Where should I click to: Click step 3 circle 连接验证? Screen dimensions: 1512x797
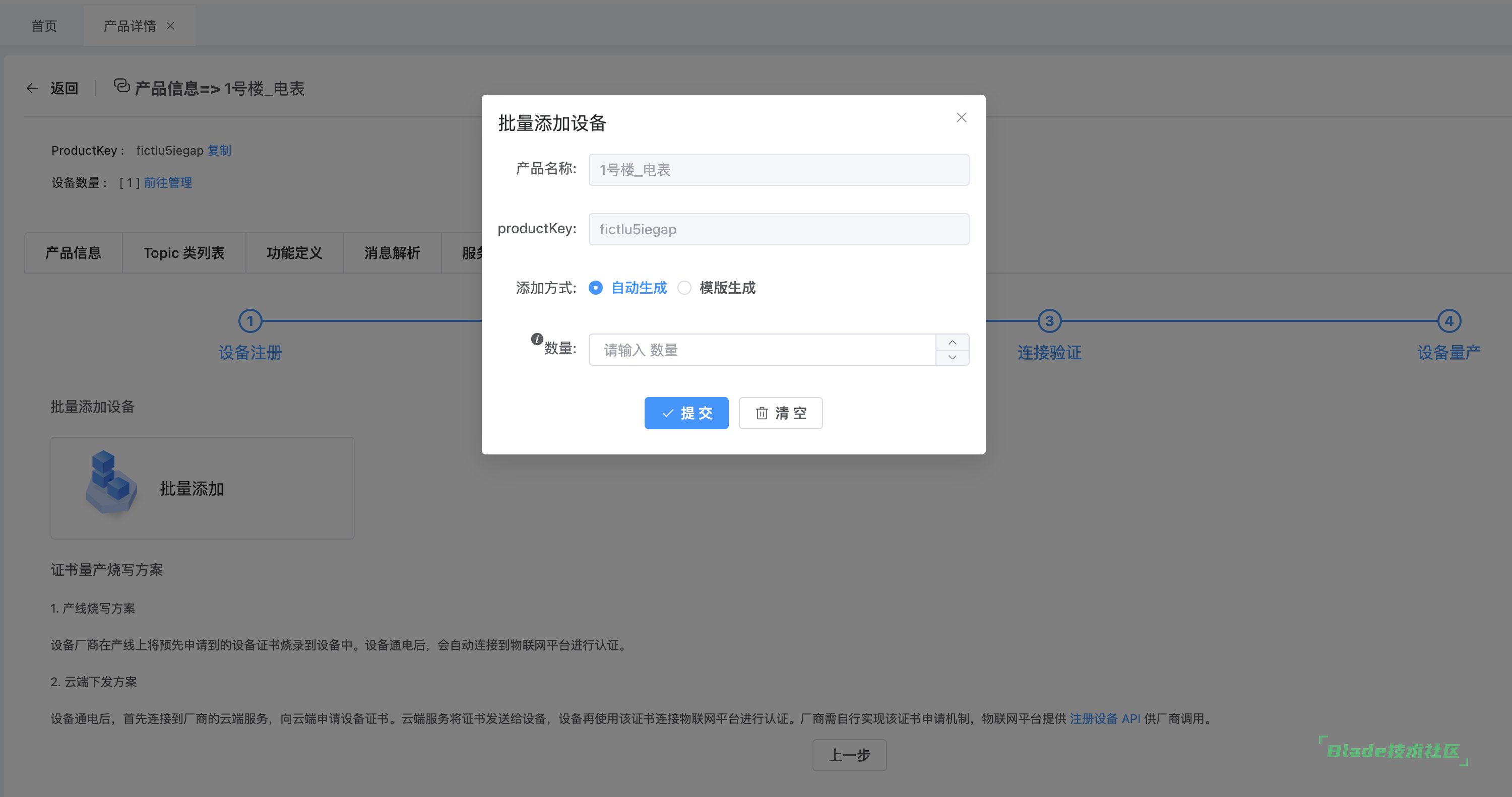pos(1049,321)
